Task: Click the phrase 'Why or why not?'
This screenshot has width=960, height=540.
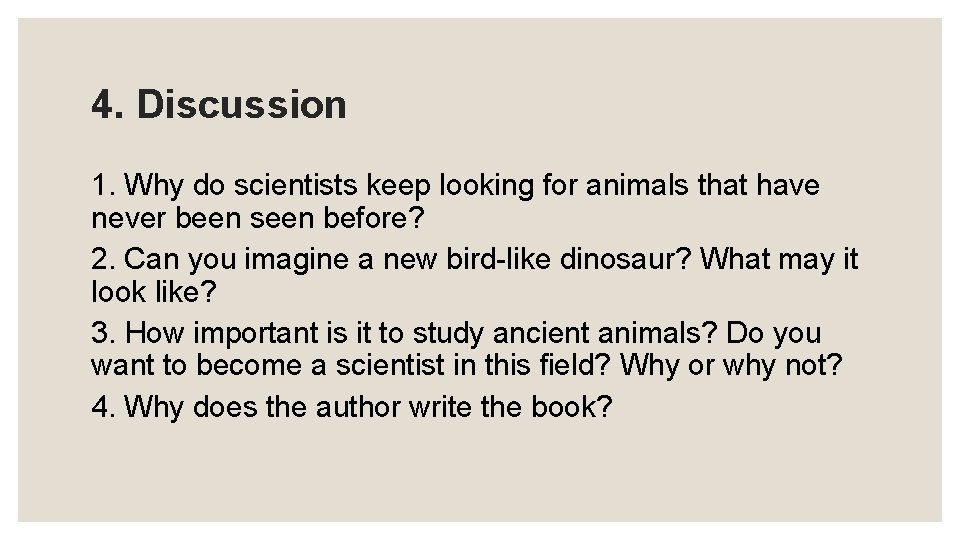Action: pos(732,365)
